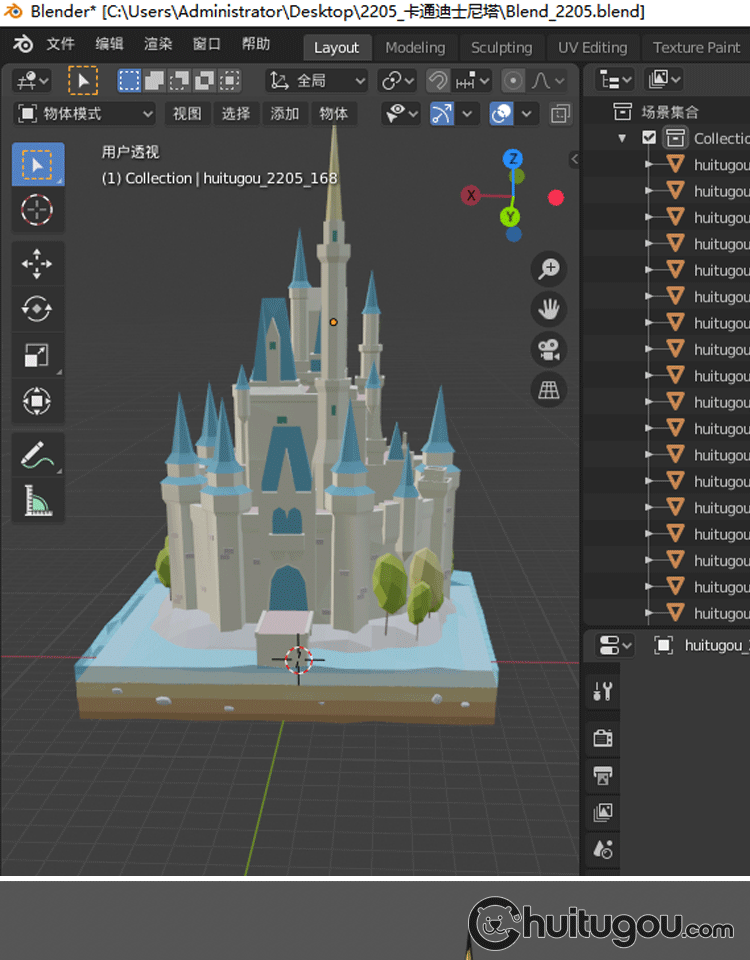Select the Scale tool
750x960 pixels.
point(37,355)
